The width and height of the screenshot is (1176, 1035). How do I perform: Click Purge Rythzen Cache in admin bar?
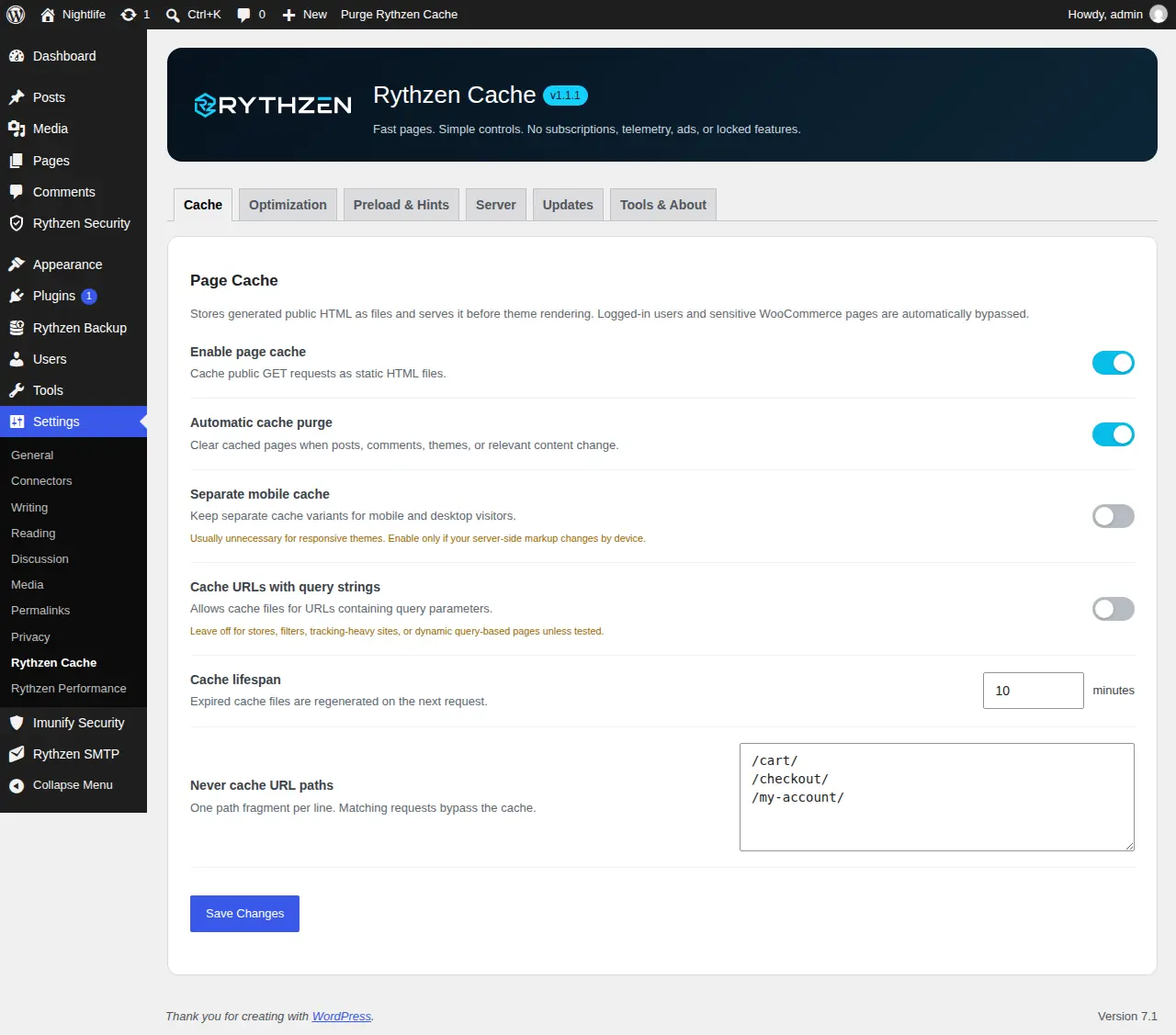tap(399, 15)
